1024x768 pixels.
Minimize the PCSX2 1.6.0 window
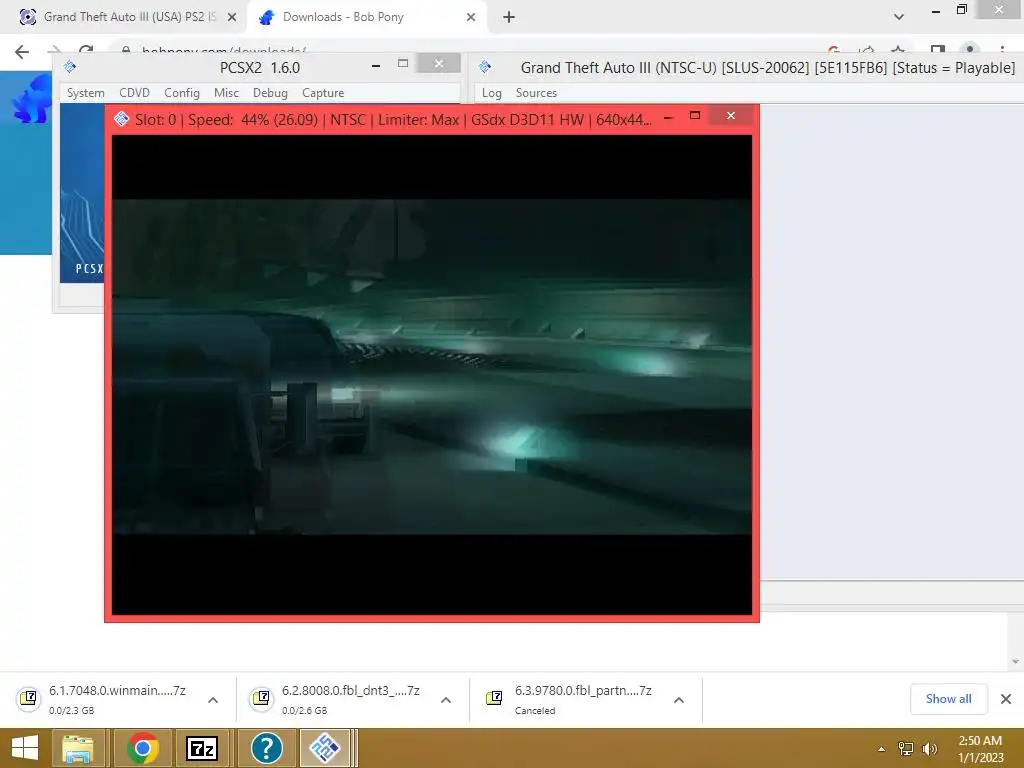(376, 65)
